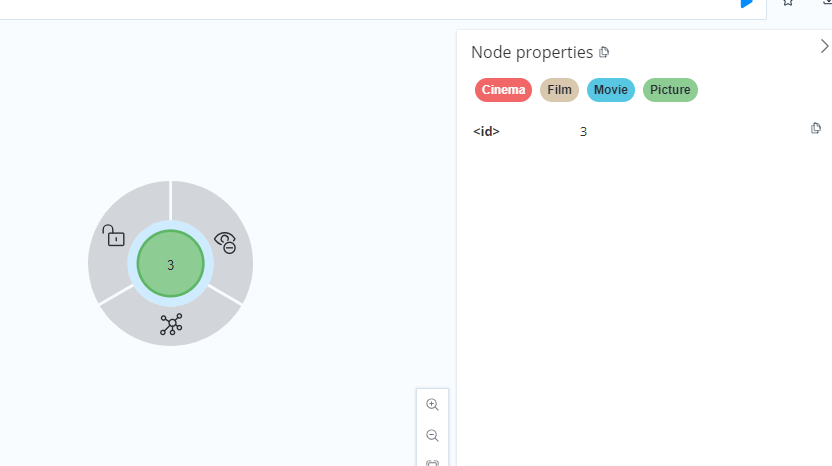The width and height of the screenshot is (832, 466).
Task: Run the query with the play button
Action: 747,4
